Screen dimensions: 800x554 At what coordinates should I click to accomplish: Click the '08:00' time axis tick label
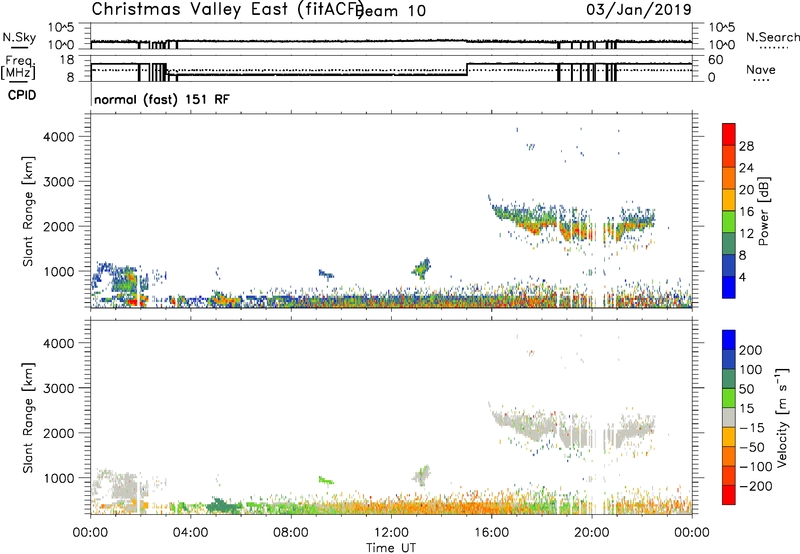(291, 533)
